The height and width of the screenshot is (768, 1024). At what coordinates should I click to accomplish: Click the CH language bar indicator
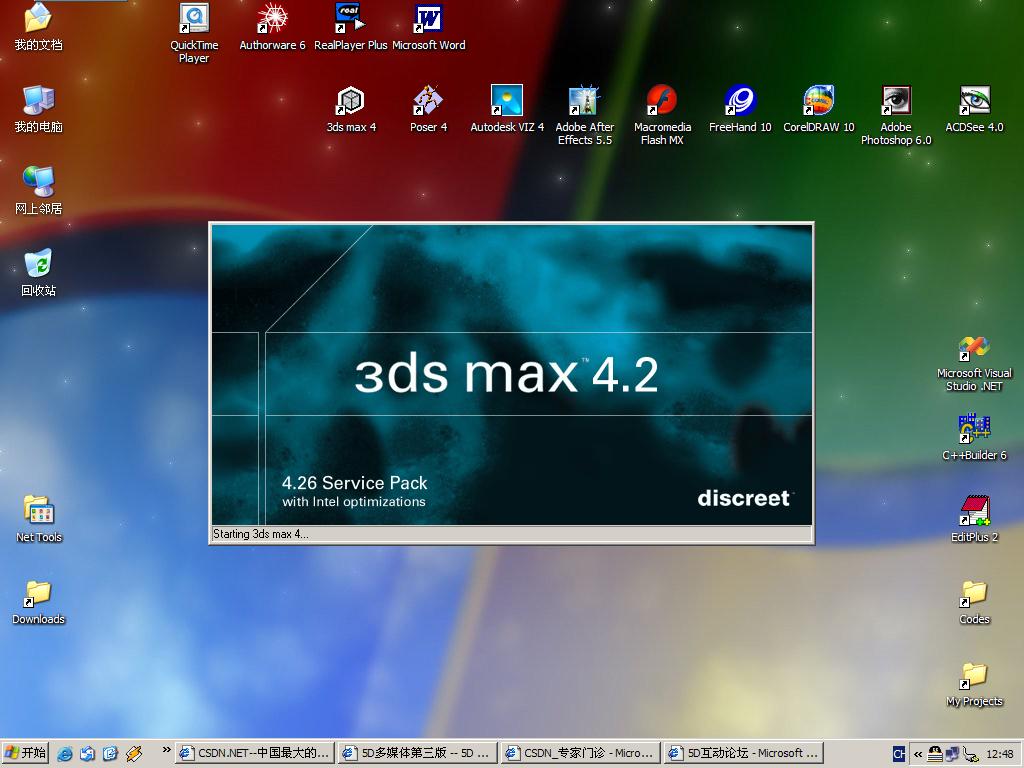(899, 754)
